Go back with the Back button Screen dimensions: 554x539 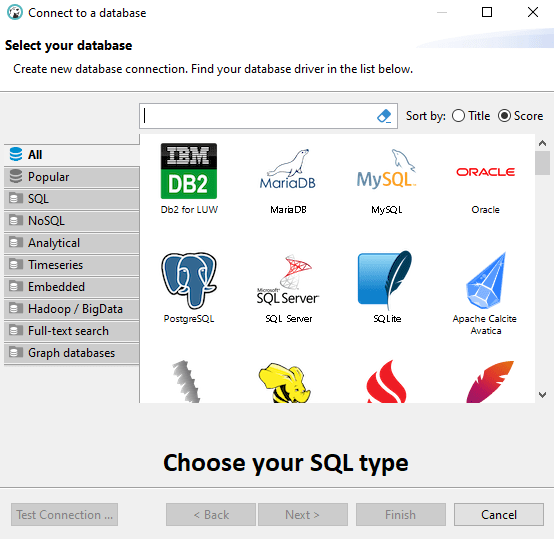click(211, 515)
